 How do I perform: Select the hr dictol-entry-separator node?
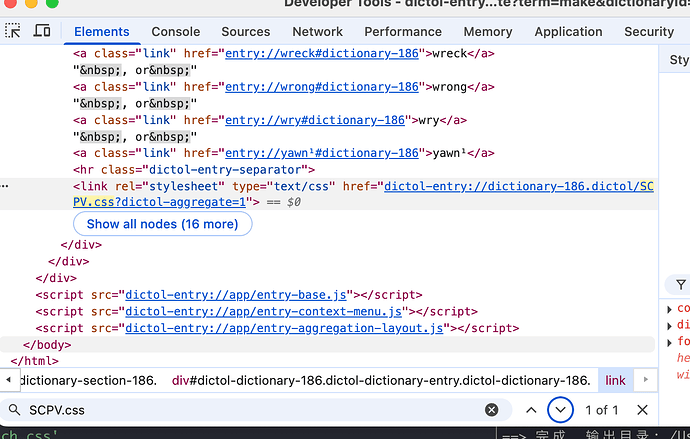[194, 170]
